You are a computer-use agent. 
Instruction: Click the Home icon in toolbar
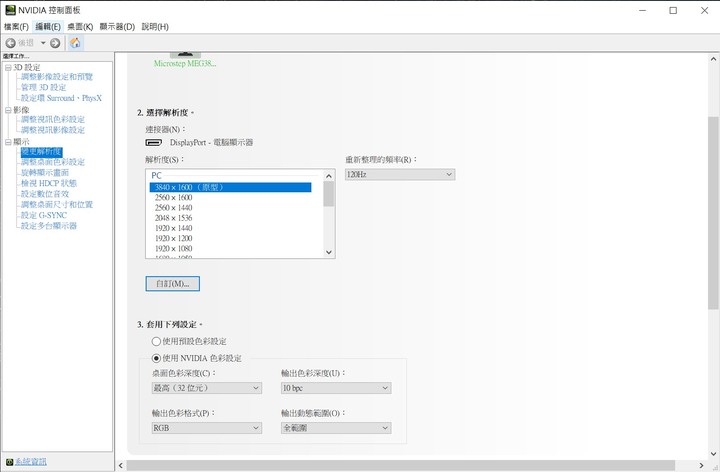(75, 43)
